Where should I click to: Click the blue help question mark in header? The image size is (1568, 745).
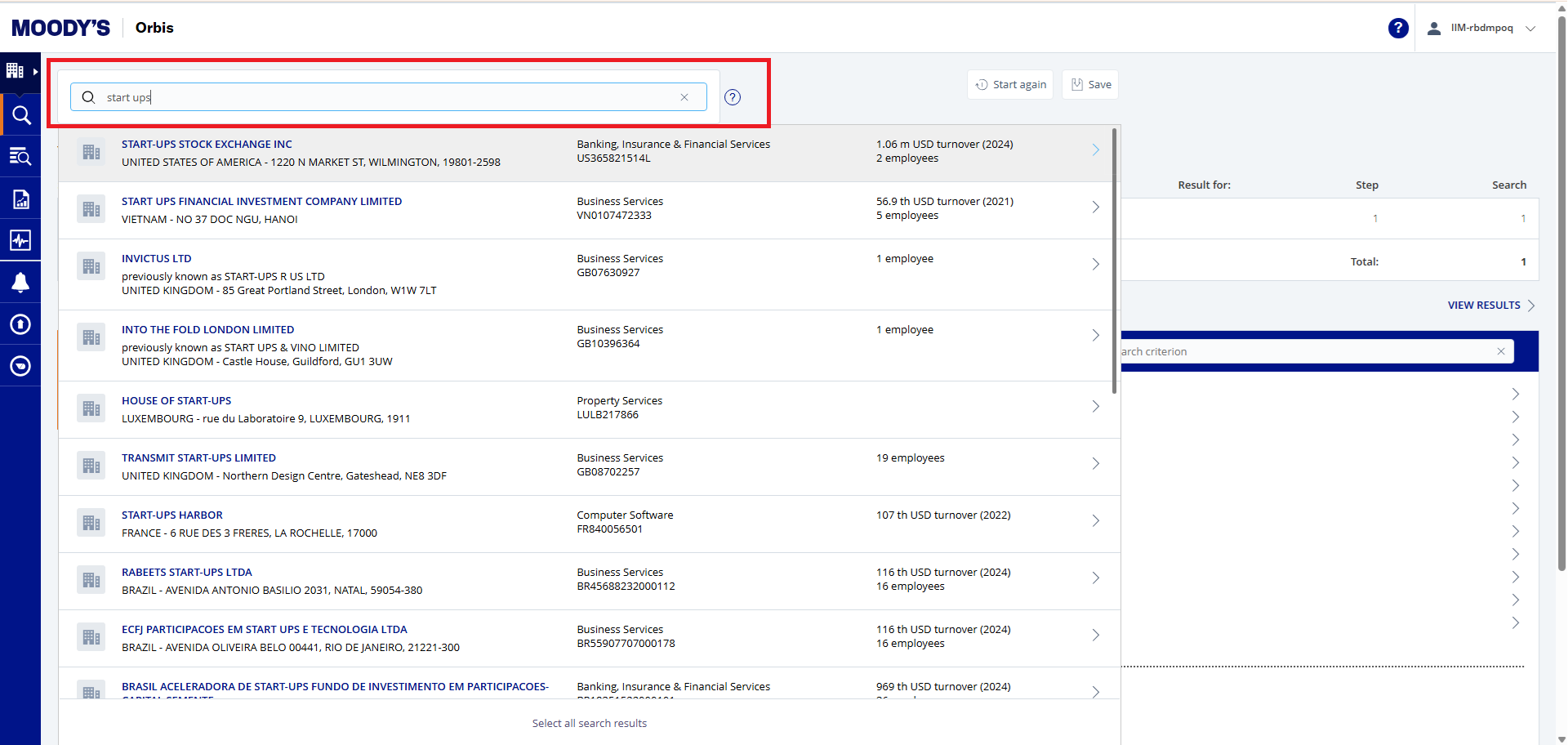[1398, 28]
